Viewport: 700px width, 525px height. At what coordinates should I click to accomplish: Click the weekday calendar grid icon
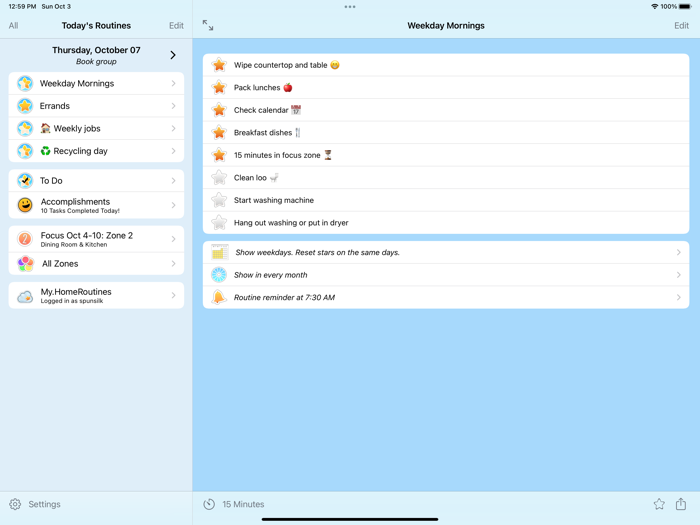(x=219, y=253)
